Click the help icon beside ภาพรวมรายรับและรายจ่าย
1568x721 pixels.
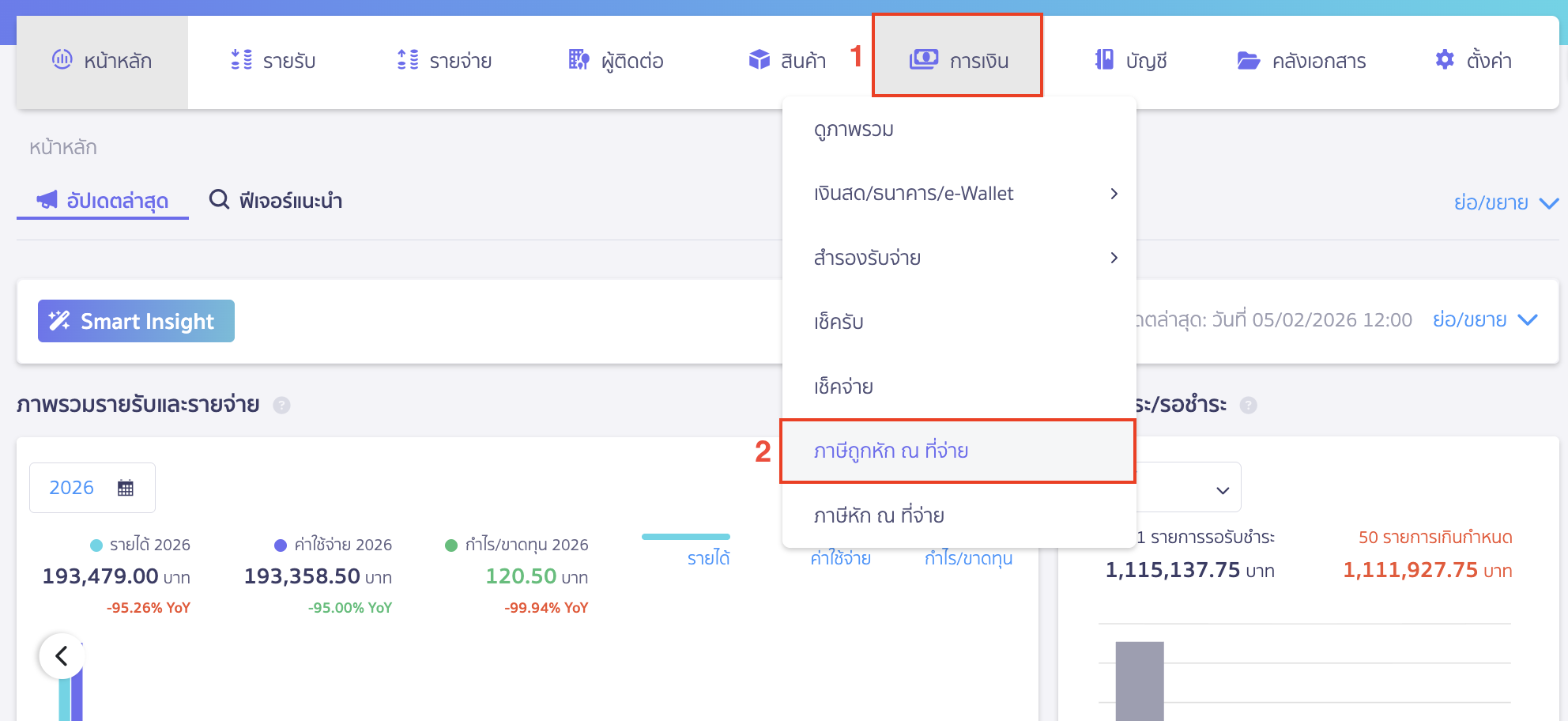coord(281,406)
